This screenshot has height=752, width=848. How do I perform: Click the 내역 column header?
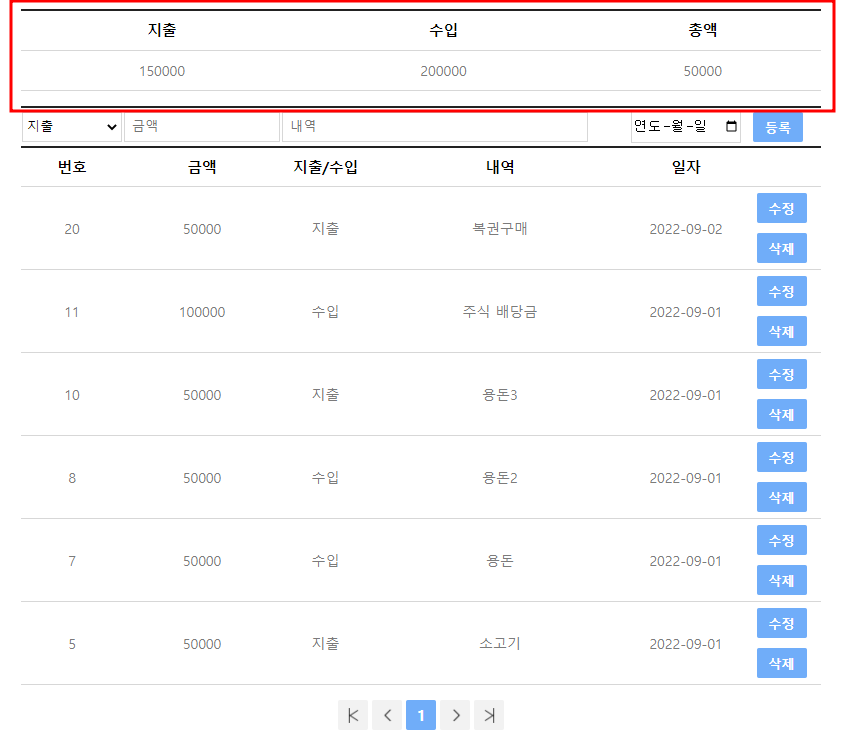pyautogui.click(x=500, y=167)
